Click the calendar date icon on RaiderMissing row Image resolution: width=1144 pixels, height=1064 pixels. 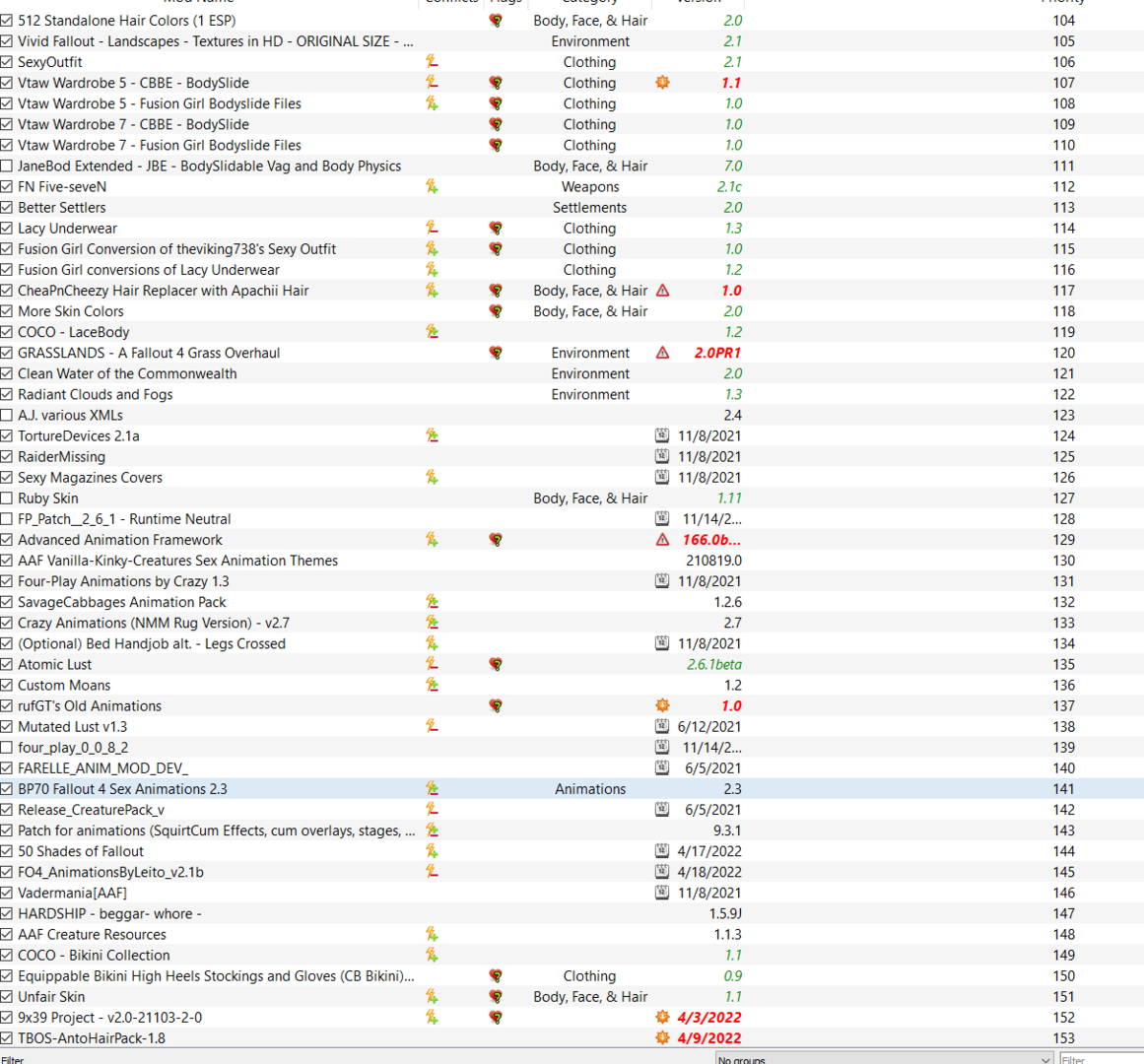[662, 456]
